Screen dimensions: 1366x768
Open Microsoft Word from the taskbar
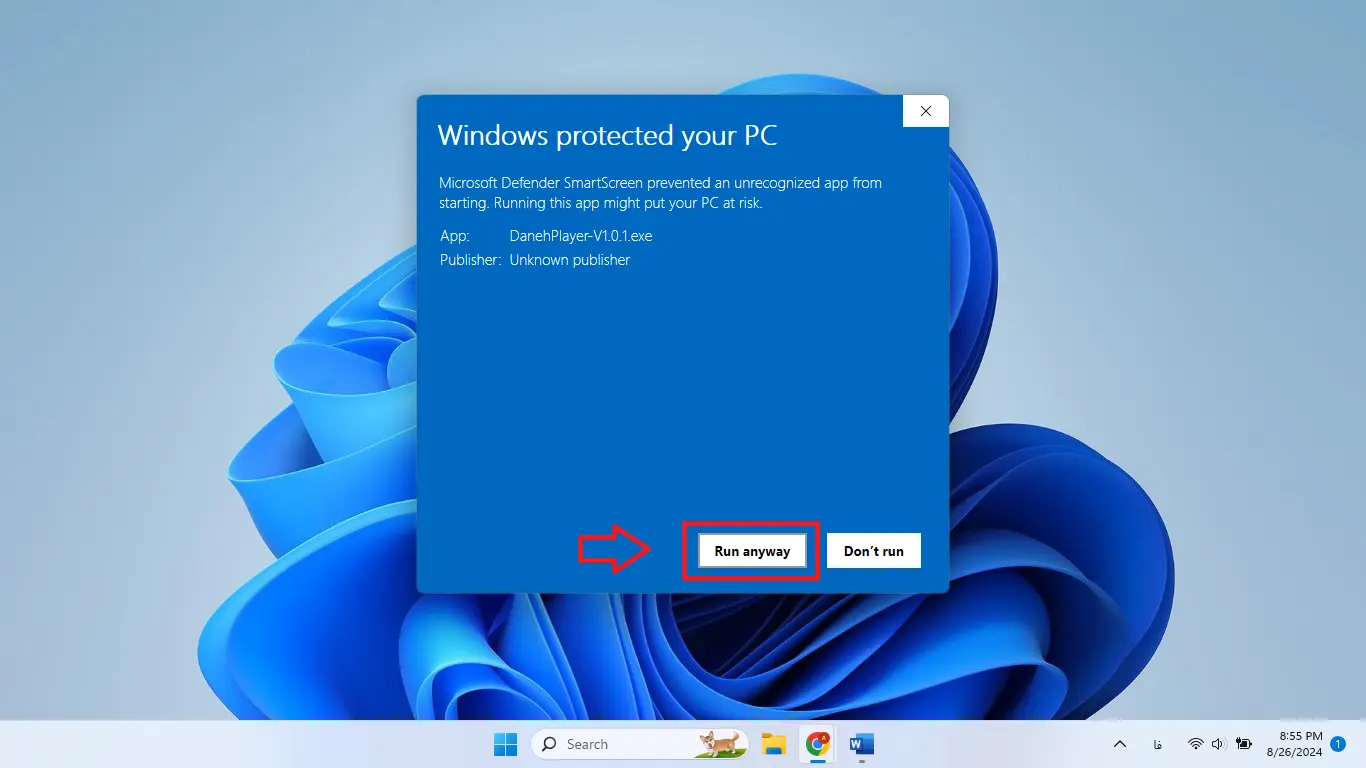[x=861, y=744]
